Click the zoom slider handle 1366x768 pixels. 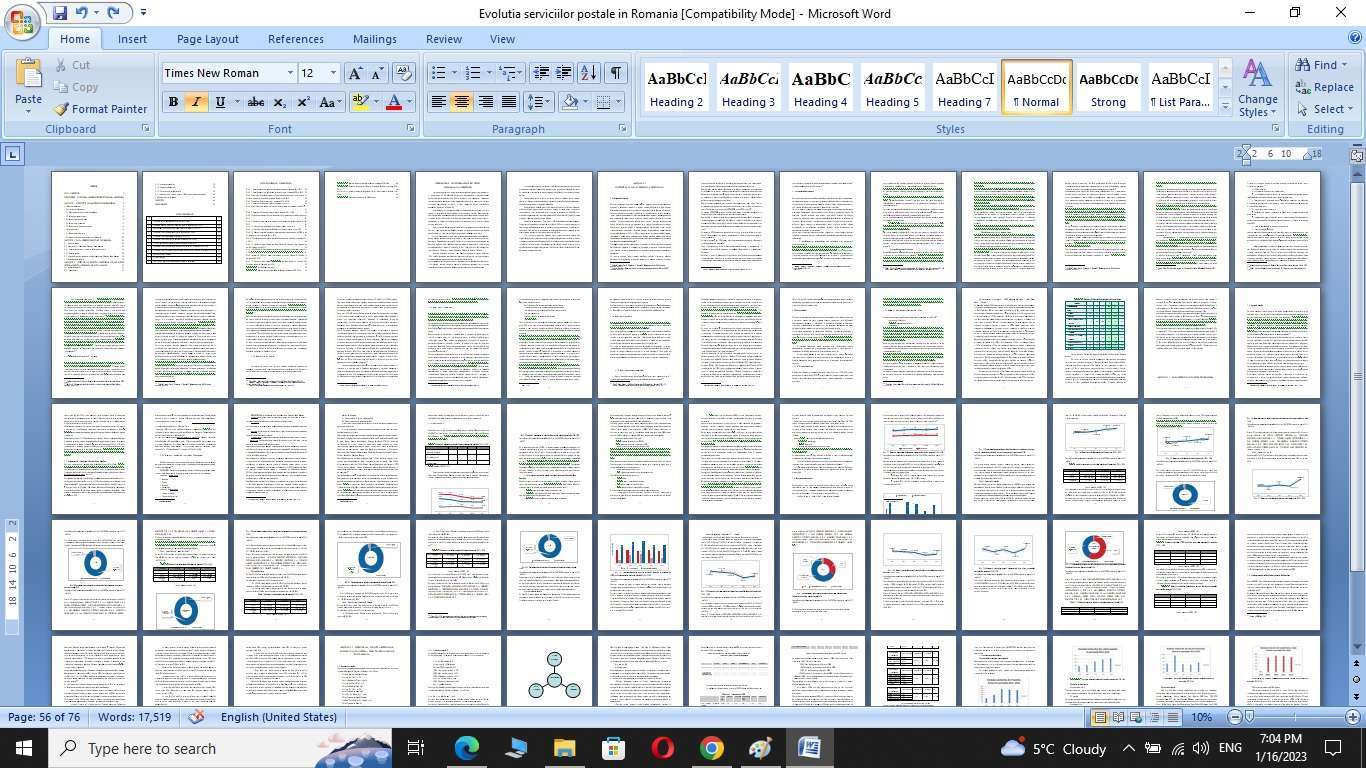tap(1249, 717)
